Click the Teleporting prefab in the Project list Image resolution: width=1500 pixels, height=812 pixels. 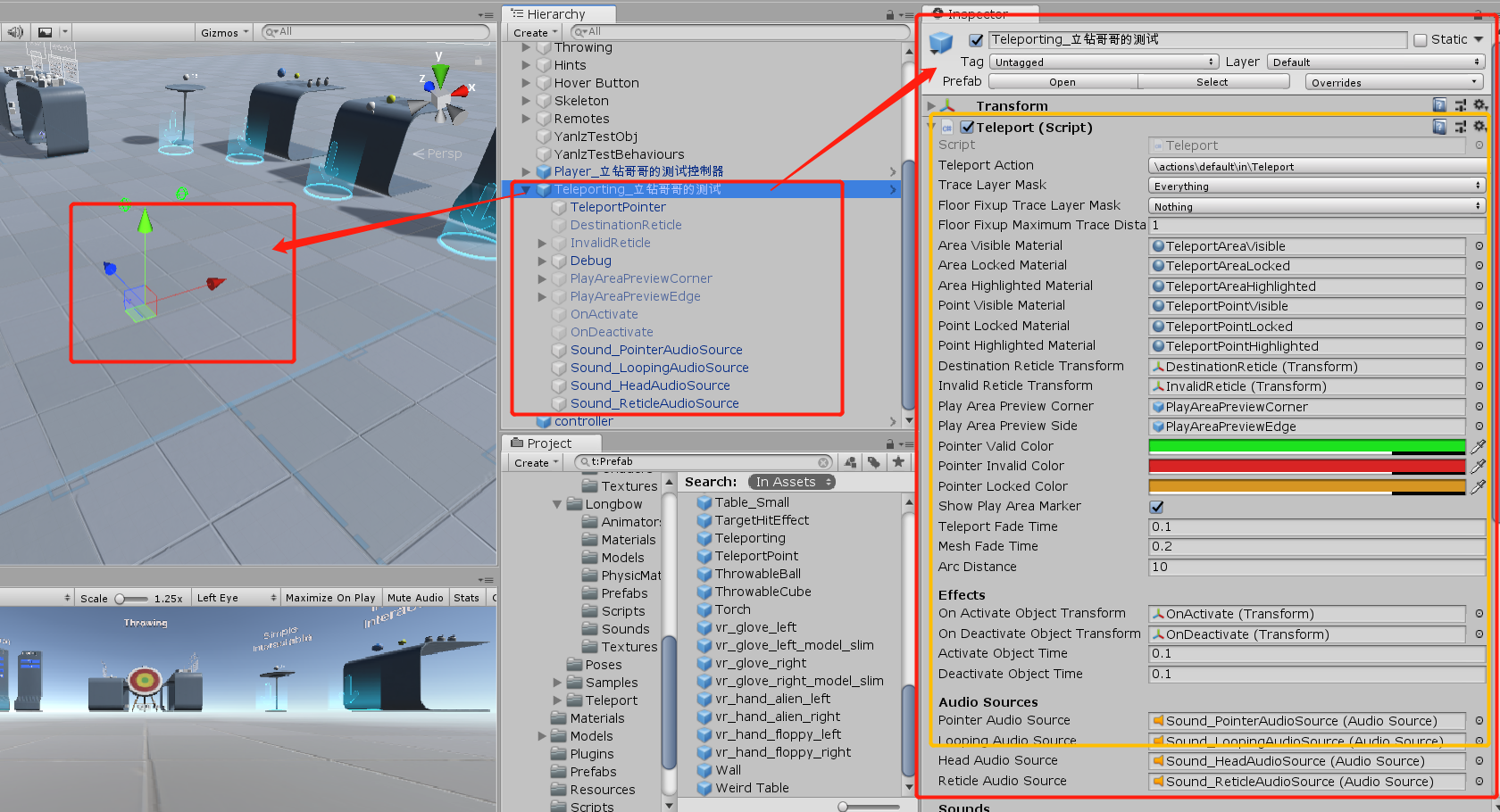coord(750,538)
